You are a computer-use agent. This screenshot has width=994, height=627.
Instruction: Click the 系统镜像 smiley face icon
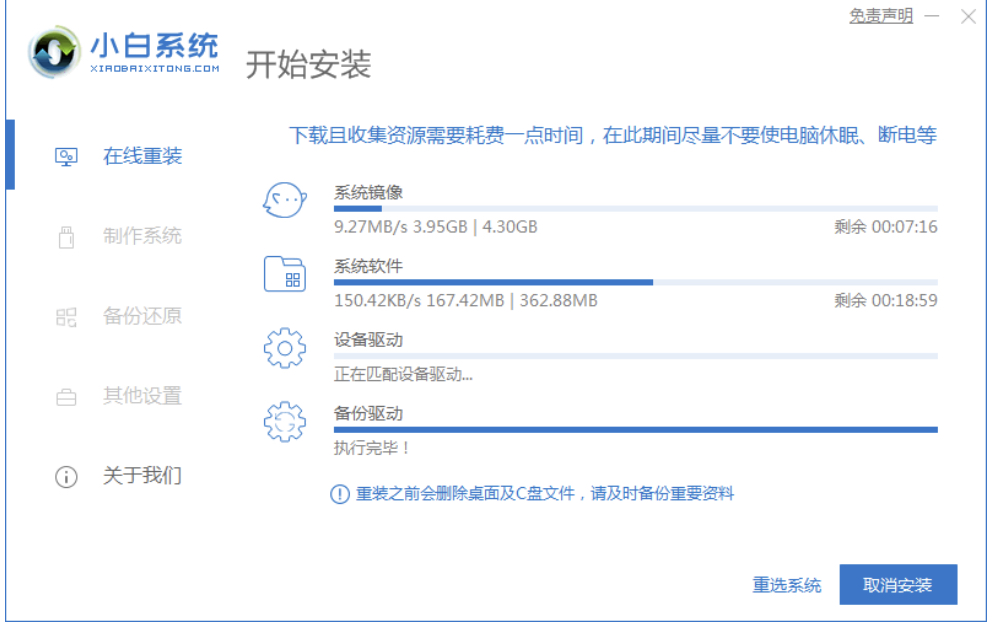click(x=284, y=201)
